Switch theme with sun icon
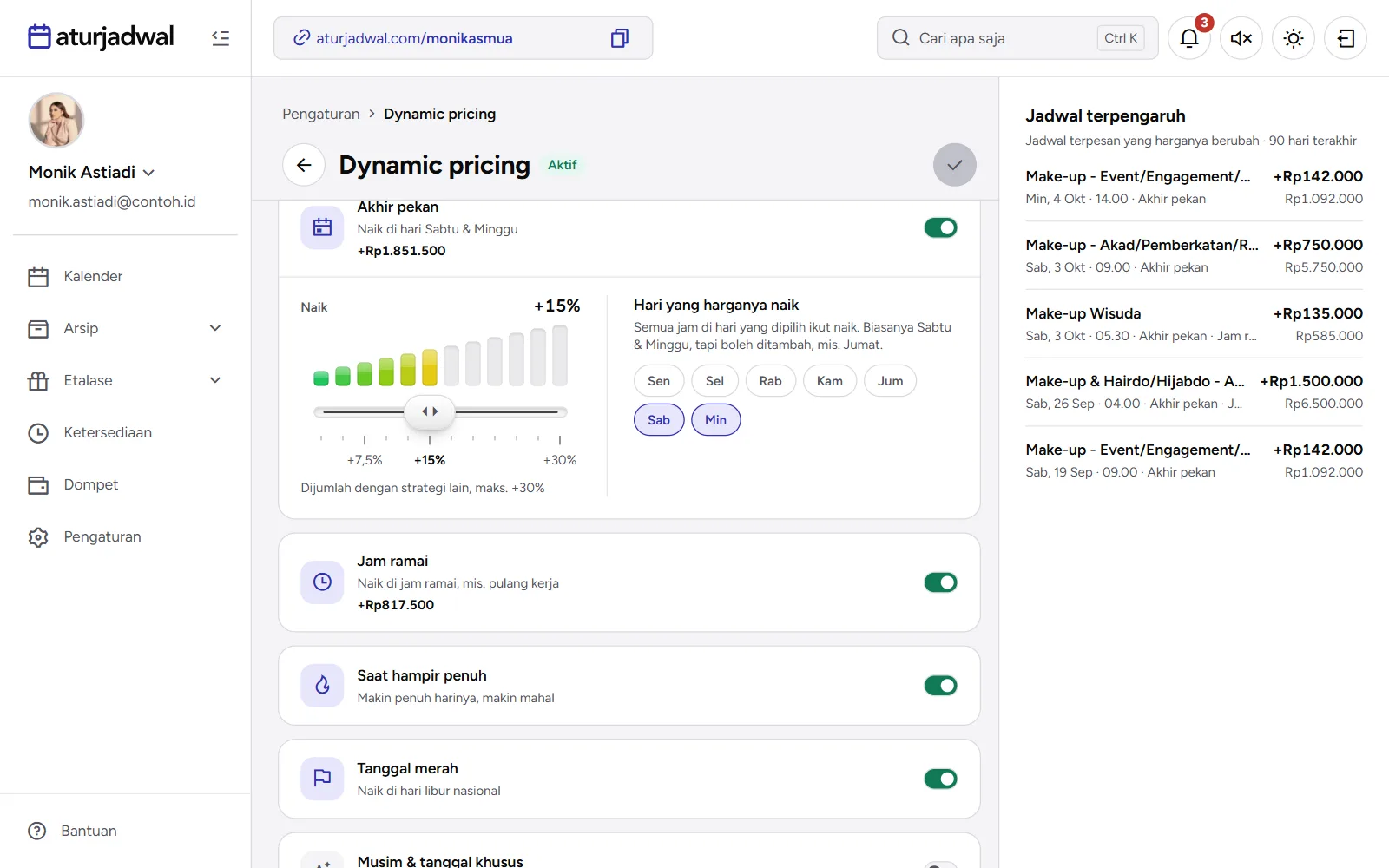Image resolution: width=1389 pixels, height=868 pixels. point(1294,38)
